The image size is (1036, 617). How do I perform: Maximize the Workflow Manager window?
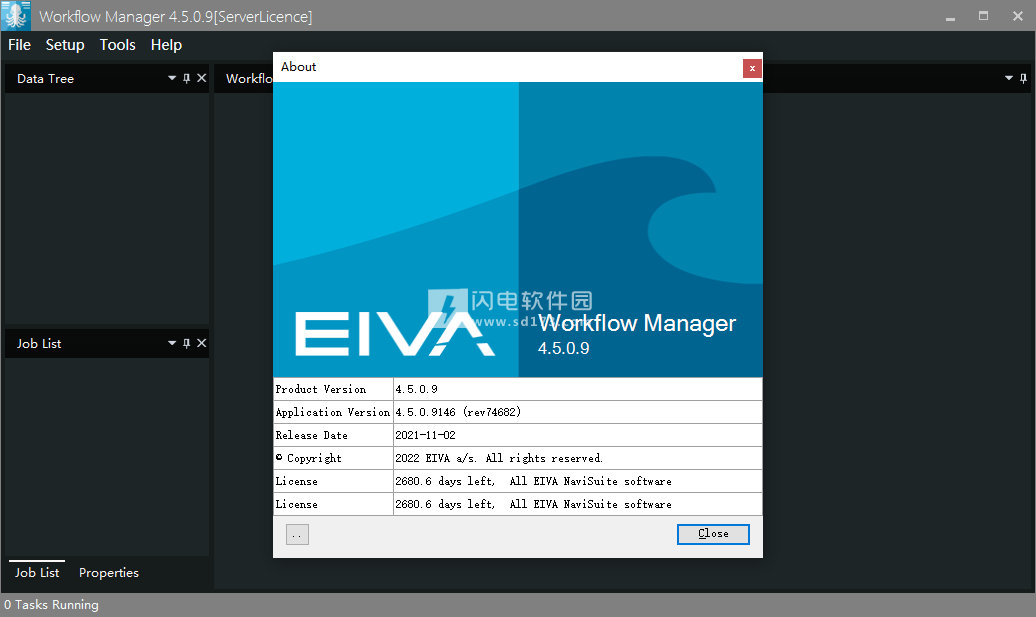[983, 17]
